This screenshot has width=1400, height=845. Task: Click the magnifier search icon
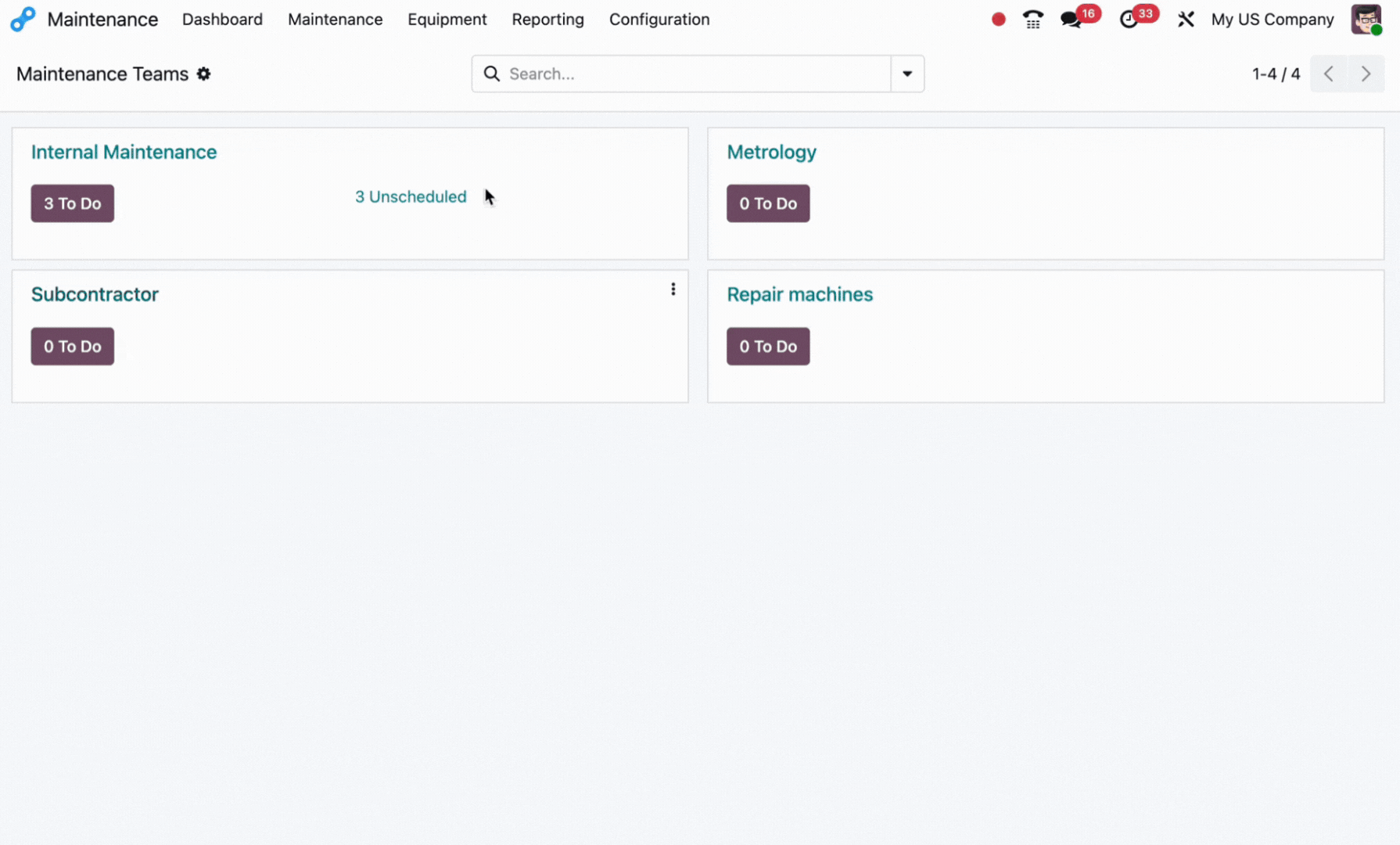491,74
